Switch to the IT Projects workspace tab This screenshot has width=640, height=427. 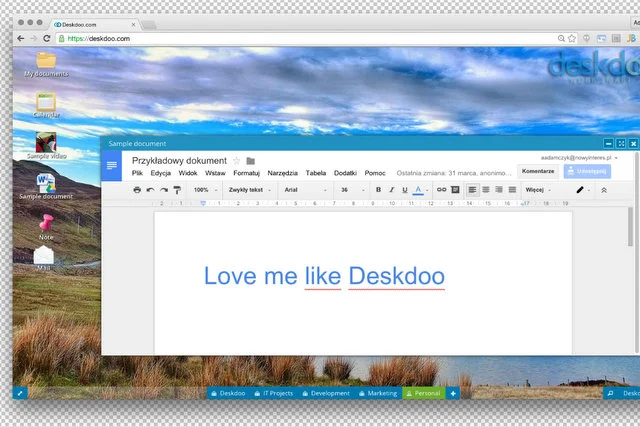coord(273,393)
